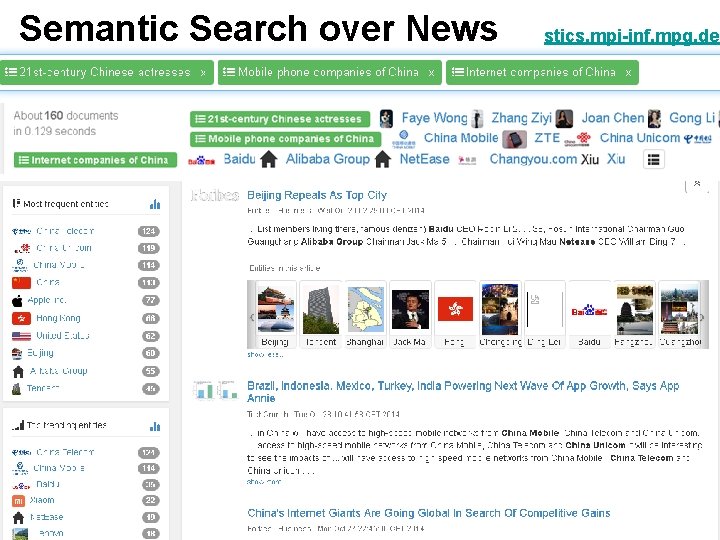Click the NetEase entity link in header
720x540 pixels.
[424, 159]
